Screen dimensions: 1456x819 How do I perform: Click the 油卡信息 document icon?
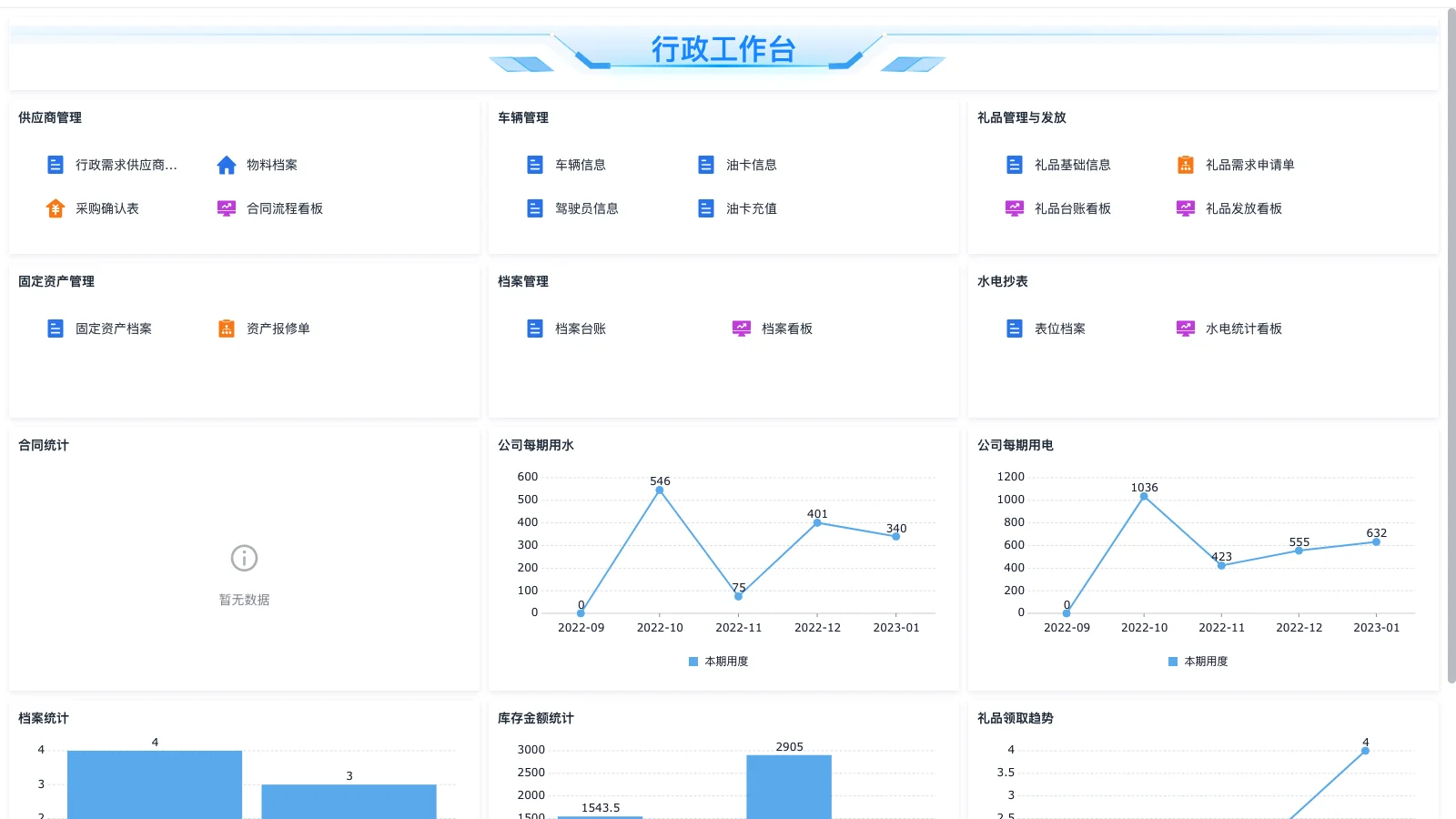click(x=706, y=165)
